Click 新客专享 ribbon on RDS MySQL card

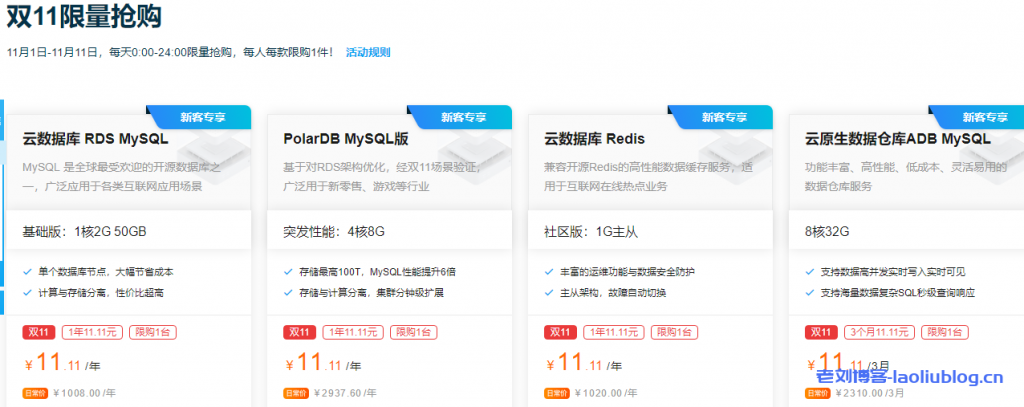pyautogui.click(x=203, y=117)
